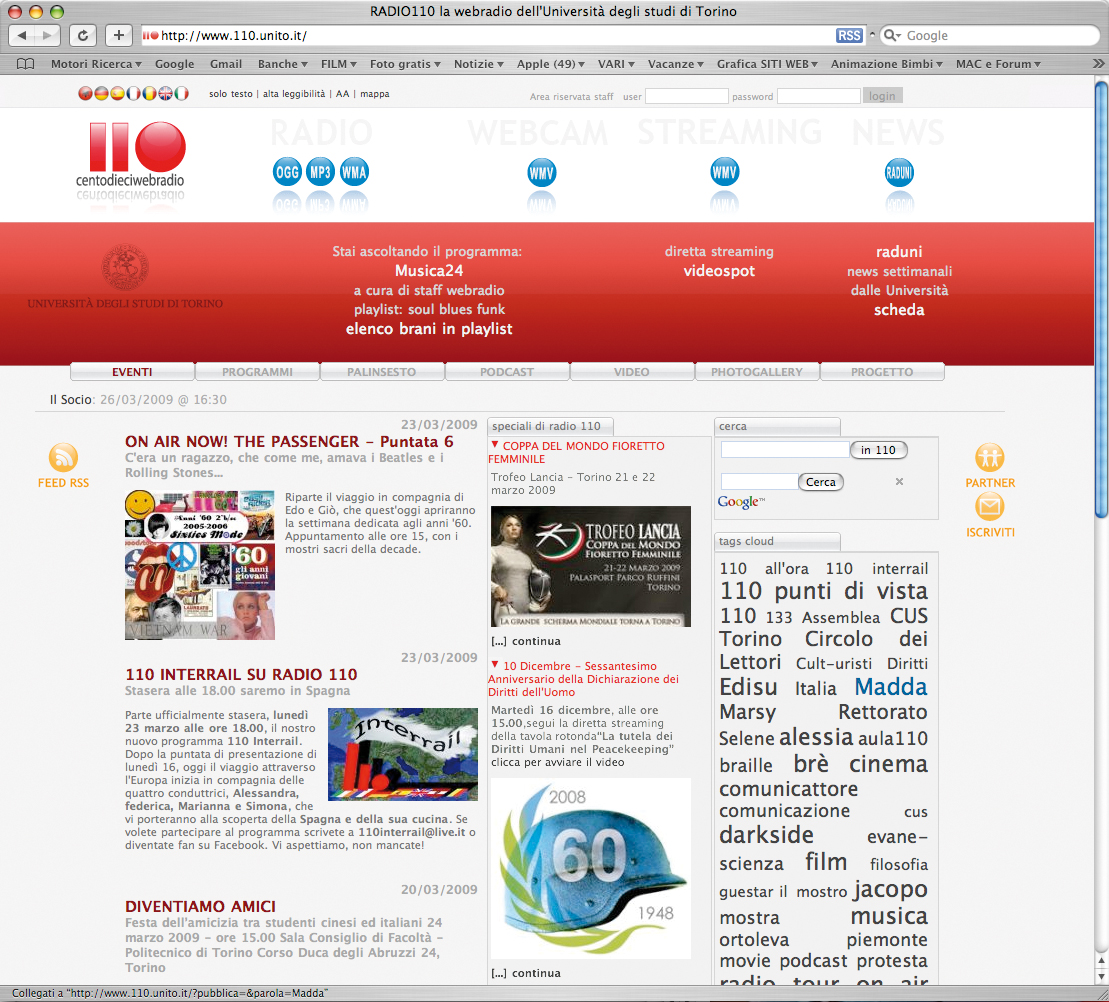This screenshot has width=1109, height=1002.
Task: Expand the Grafica SITI WEB bookmarks menu
Action: (x=767, y=64)
